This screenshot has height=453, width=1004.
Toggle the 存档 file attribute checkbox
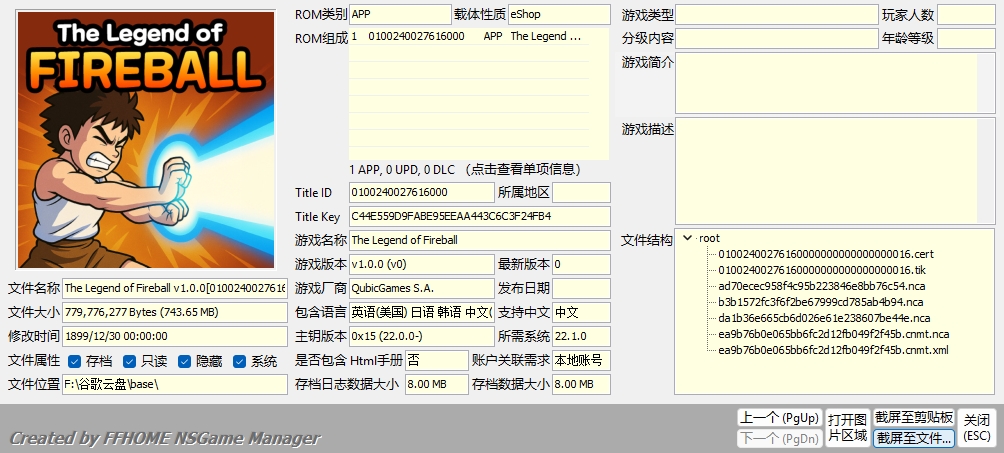[x=74, y=361]
